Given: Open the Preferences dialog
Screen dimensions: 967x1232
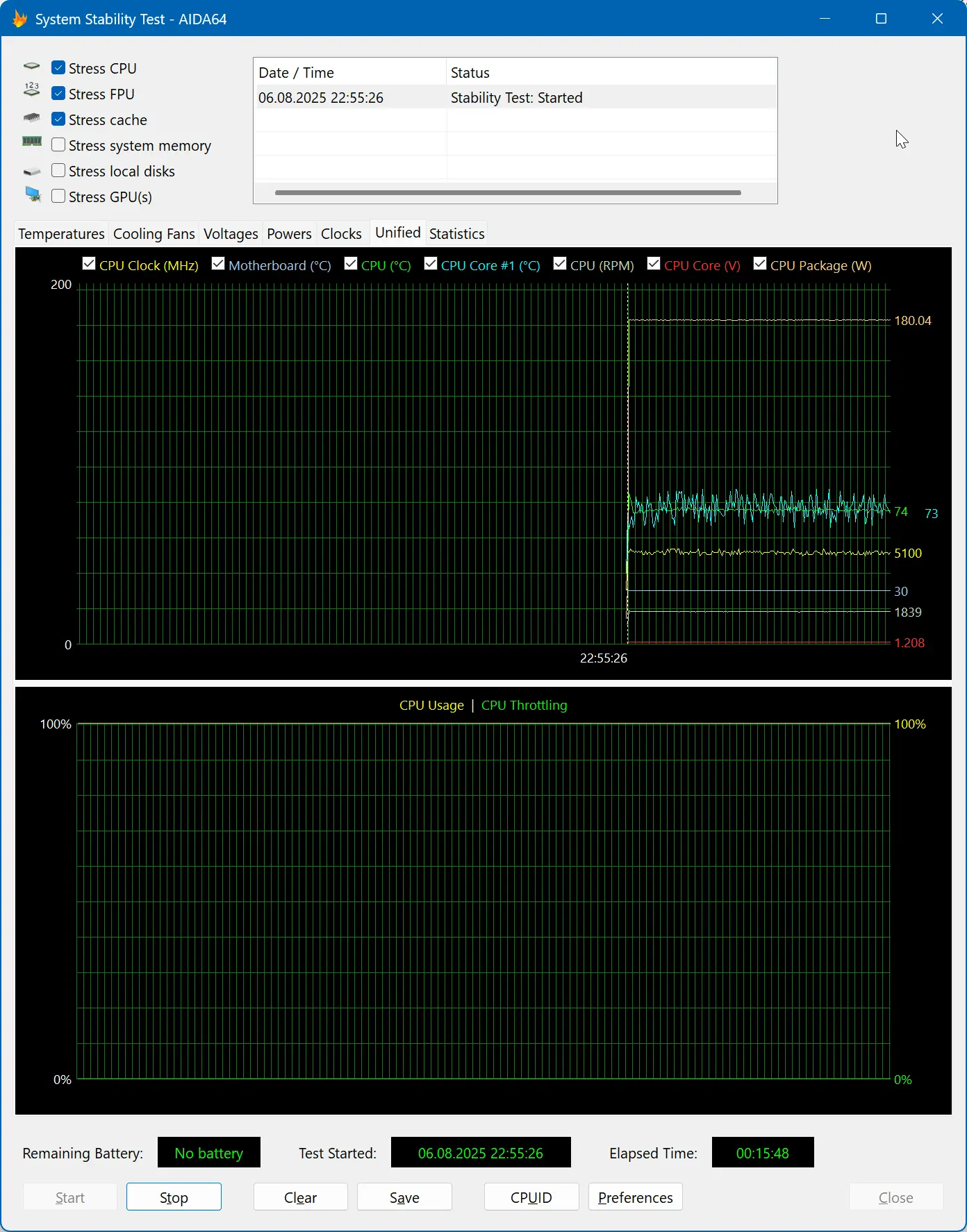Looking at the screenshot, I should point(636,1197).
